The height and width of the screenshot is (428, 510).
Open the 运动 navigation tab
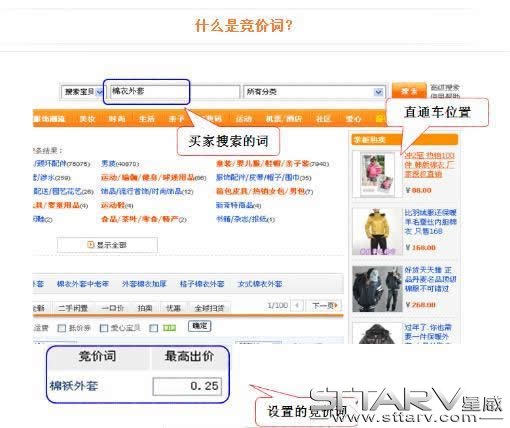coord(244,119)
